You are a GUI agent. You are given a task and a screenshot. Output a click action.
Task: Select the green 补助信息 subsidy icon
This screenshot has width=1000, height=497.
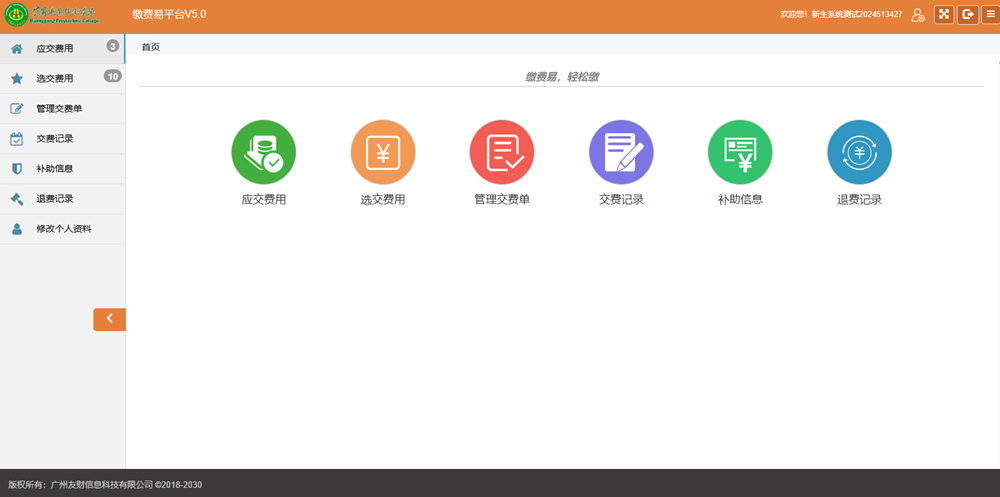click(740, 152)
